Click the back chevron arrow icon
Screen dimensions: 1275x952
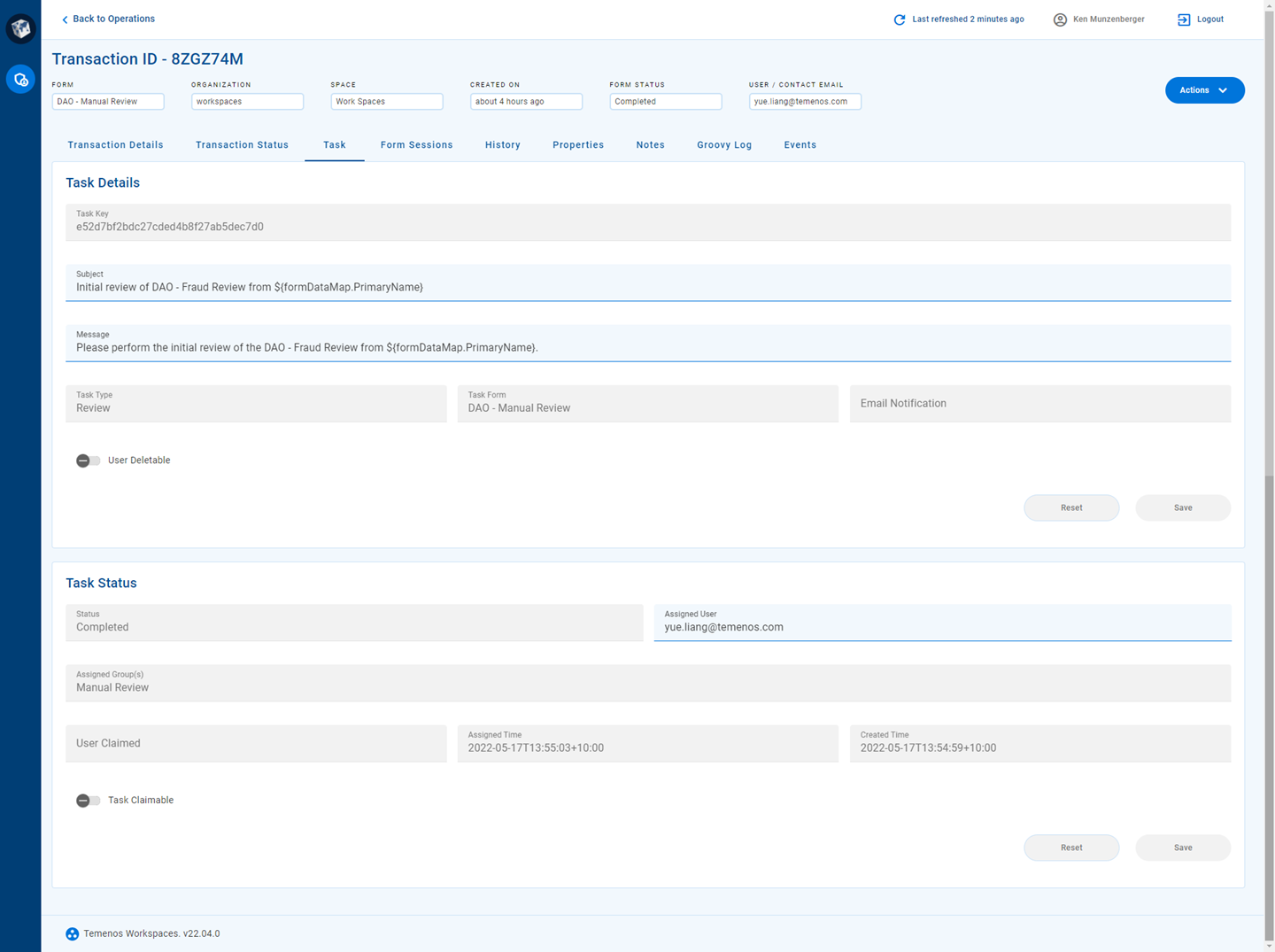(65, 19)
